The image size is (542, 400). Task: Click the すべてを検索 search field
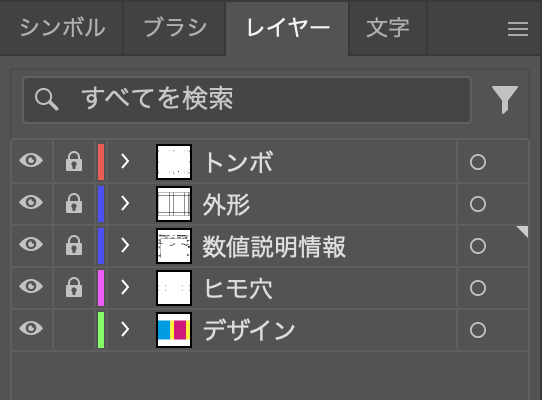(247, 100)
